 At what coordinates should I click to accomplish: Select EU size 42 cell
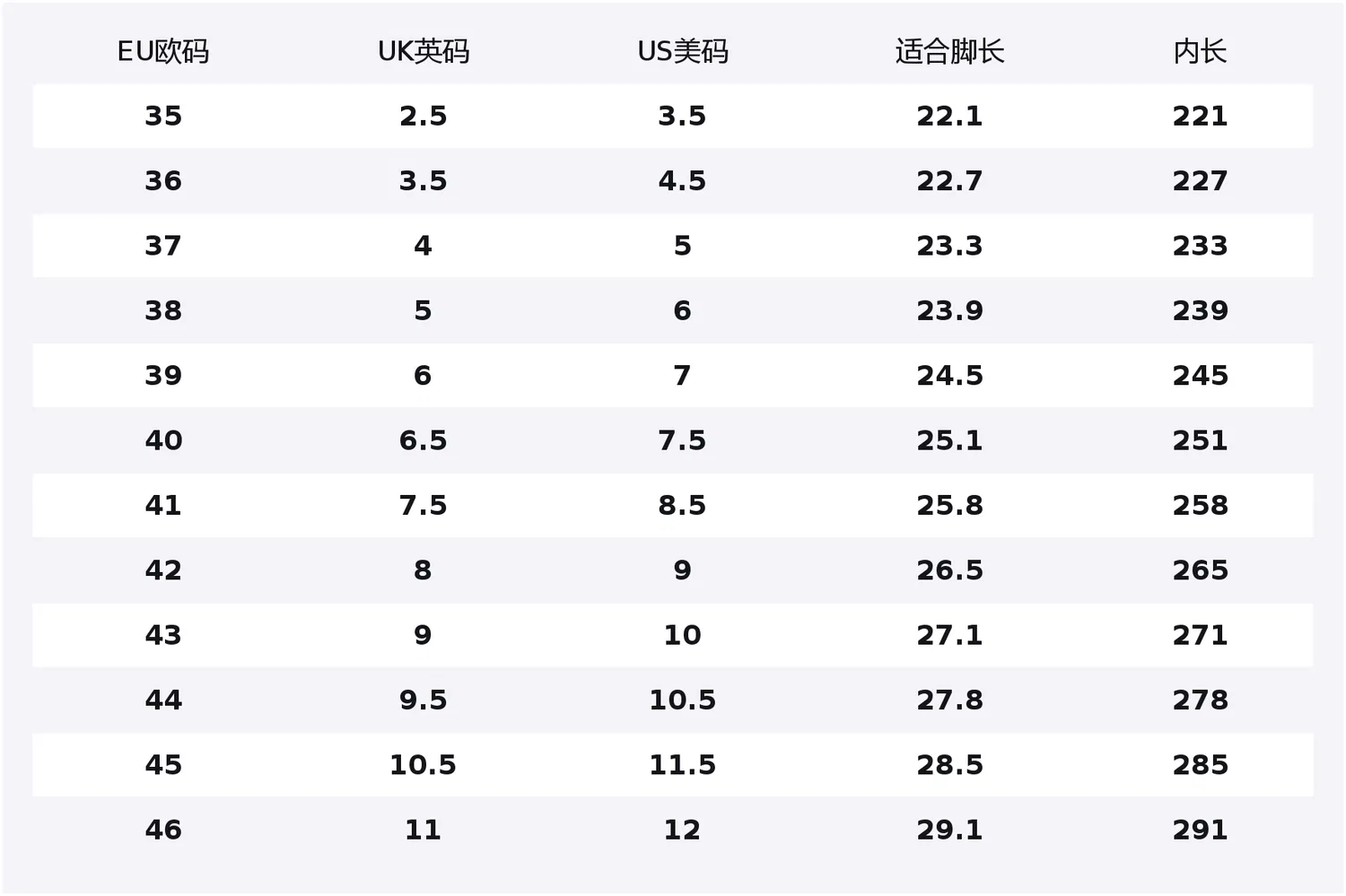click(163, 570)
